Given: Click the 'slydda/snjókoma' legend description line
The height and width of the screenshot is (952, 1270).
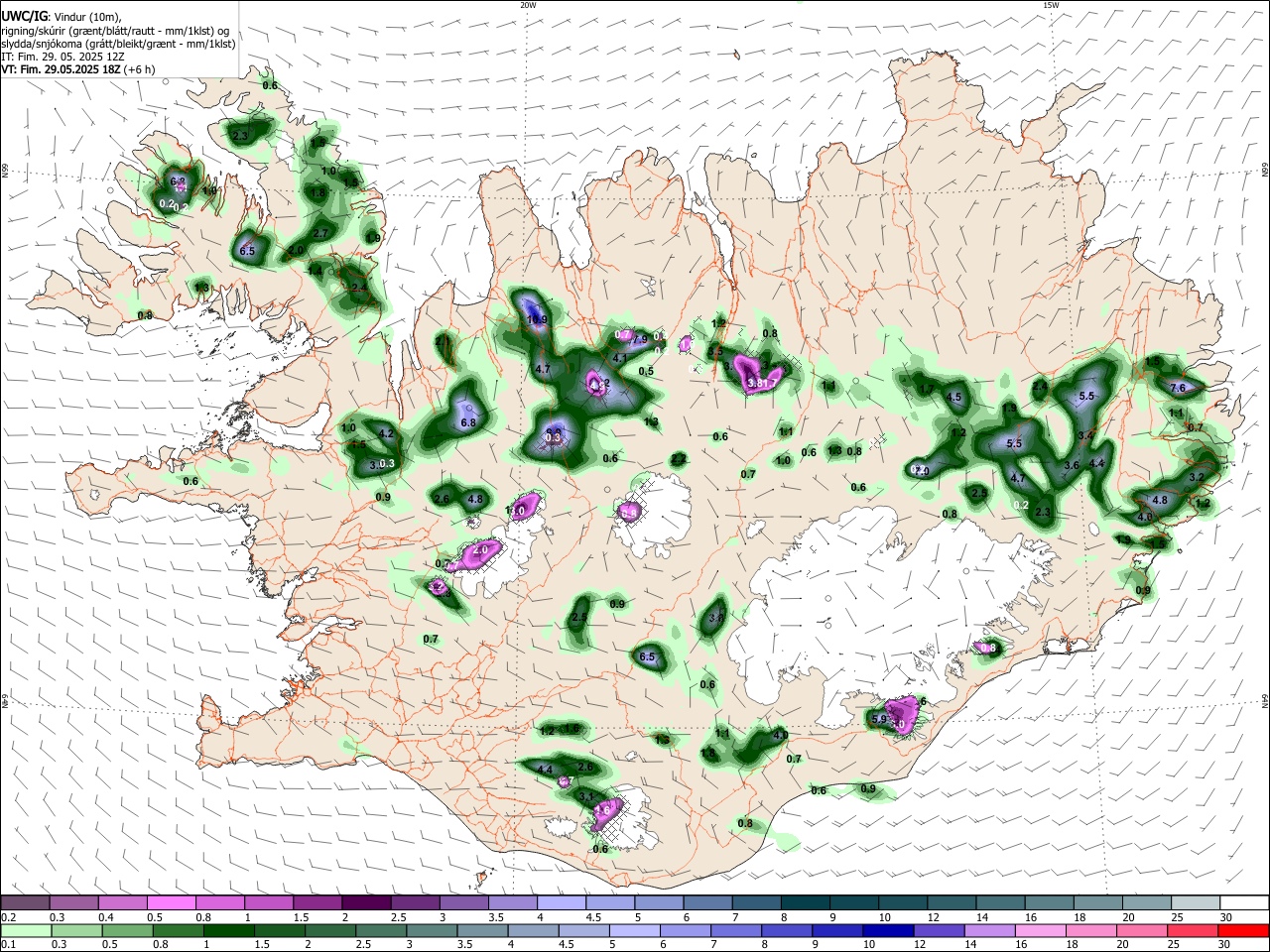Looking at the screenshot, I should 118,44.
